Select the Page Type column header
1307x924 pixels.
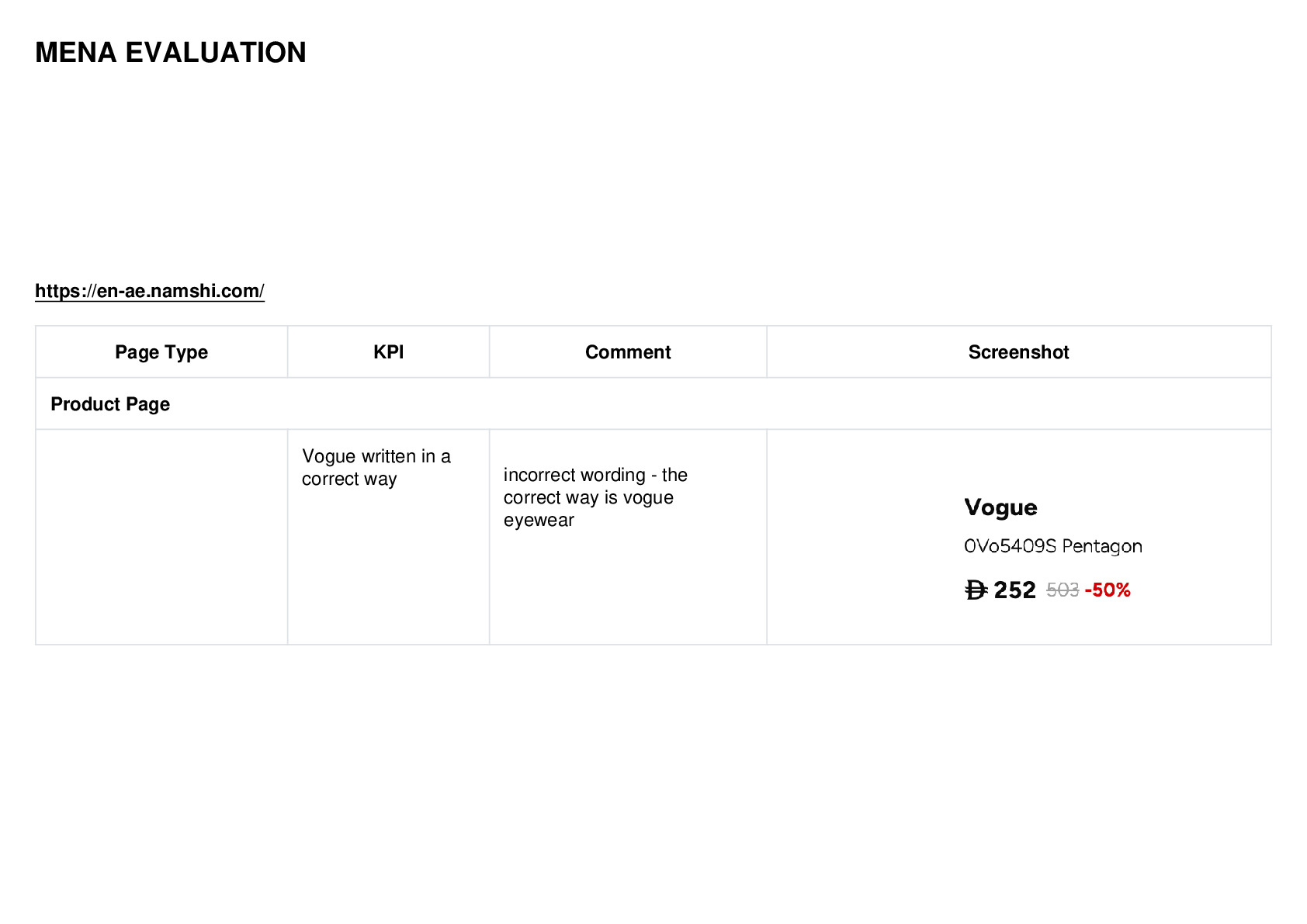[161, 352]
